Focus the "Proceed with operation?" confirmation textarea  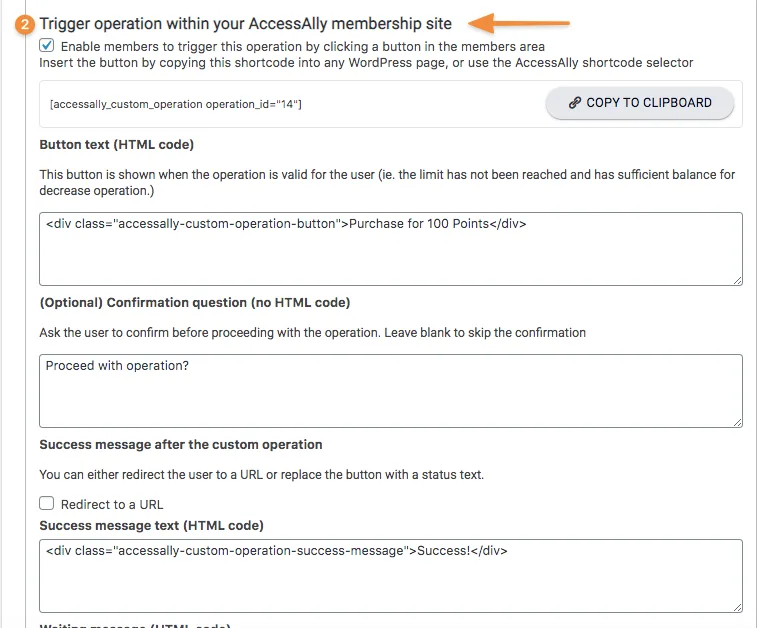(x=390, y=391)
